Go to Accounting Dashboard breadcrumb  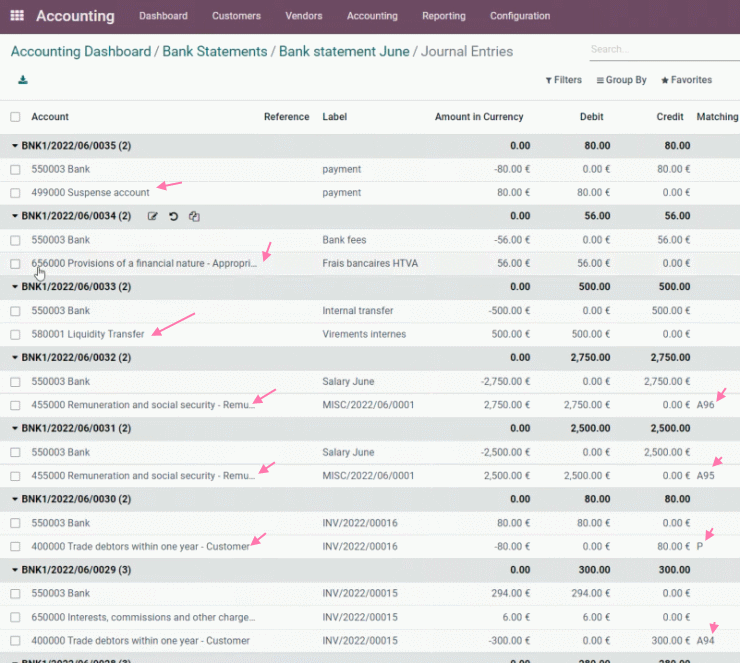[x=81, y=51]
